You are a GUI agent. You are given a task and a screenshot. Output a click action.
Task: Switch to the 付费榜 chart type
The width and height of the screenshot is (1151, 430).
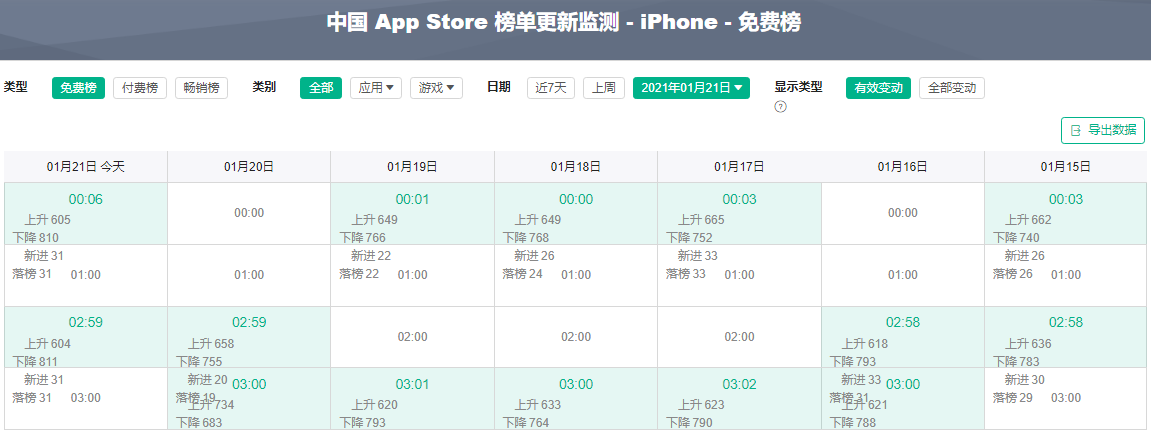[x=140, y=88]
